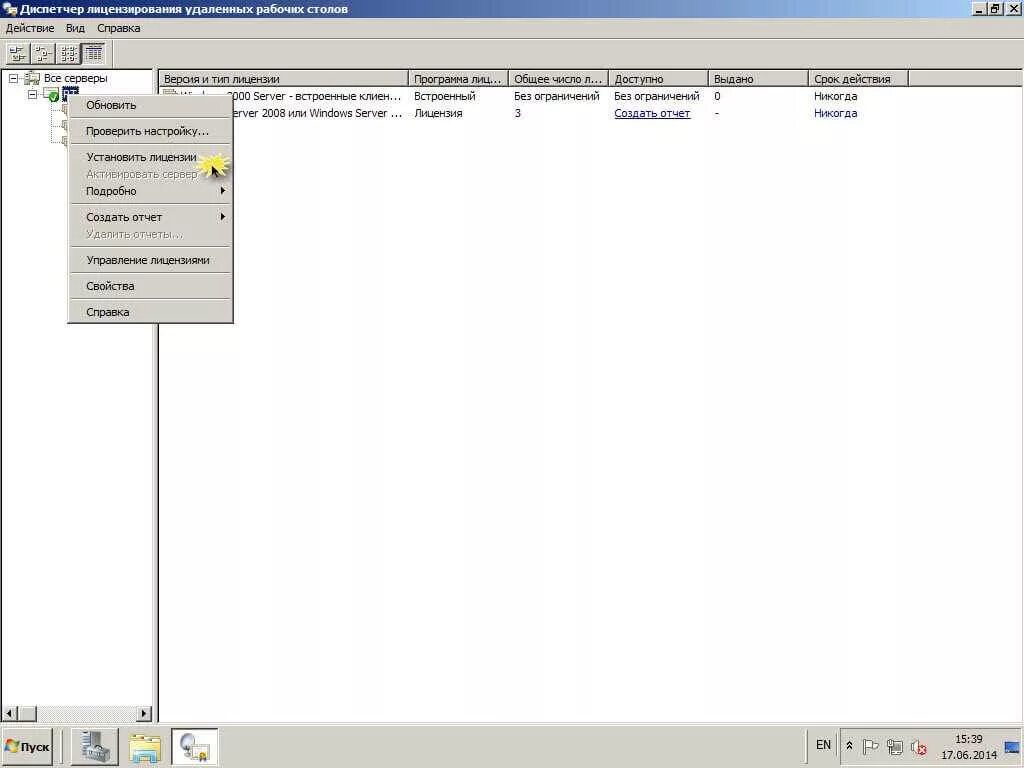Screen dimensions: 1024x768
Task: Open muted volume speaker icon in tray
Action: click(x=919, y=746)
